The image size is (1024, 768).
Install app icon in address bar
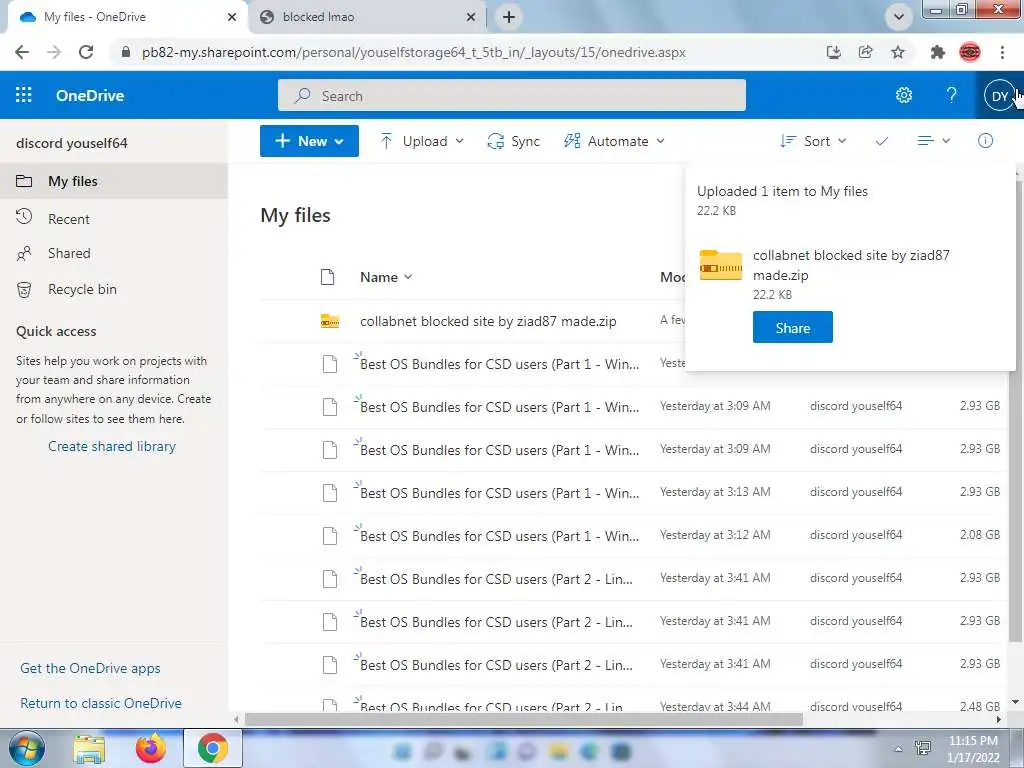point(833,52)
